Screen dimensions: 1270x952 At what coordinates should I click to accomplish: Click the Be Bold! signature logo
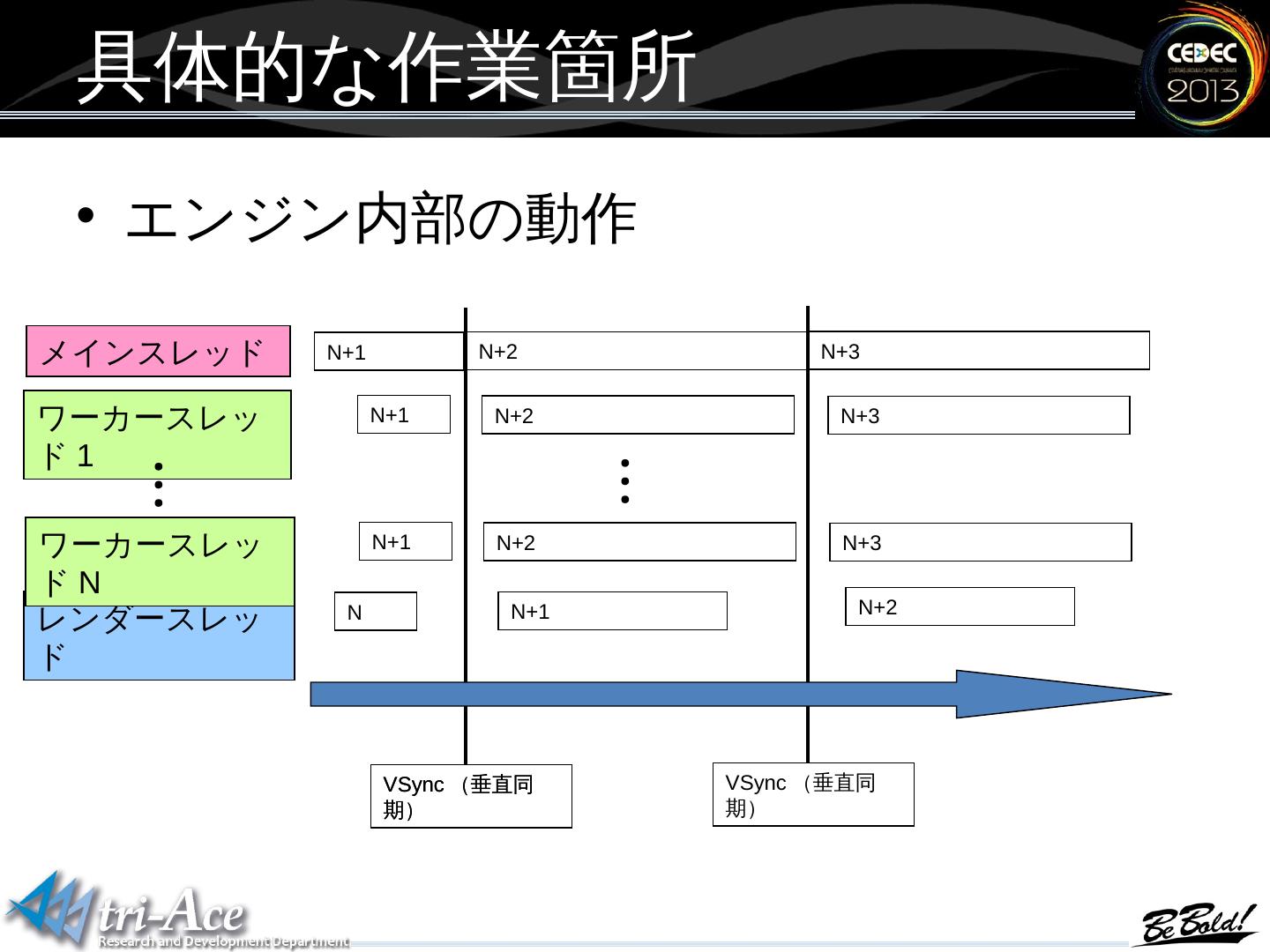[1194, 926]
